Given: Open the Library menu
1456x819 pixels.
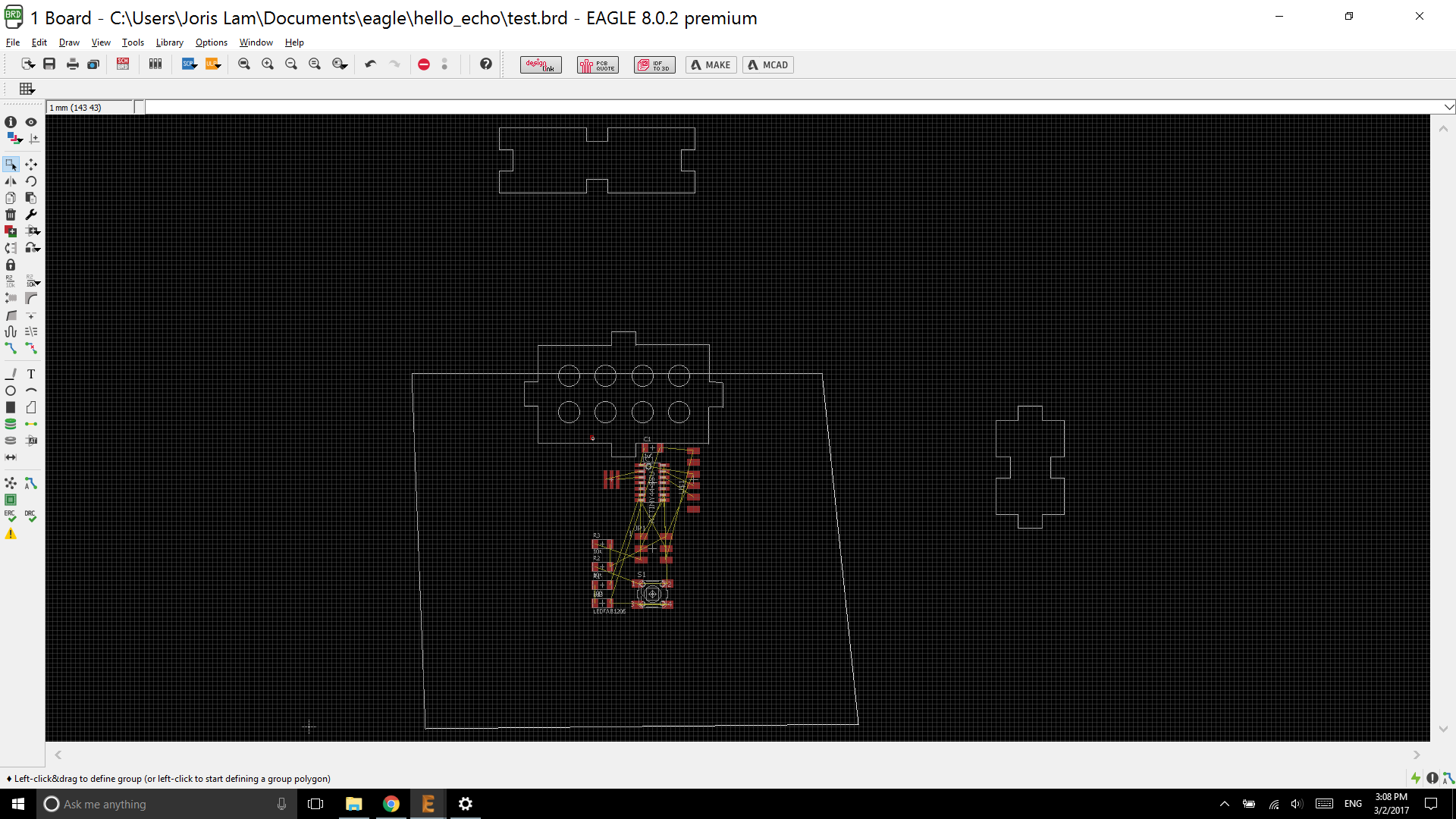Looking at the screenshot, I should (169, 42).
